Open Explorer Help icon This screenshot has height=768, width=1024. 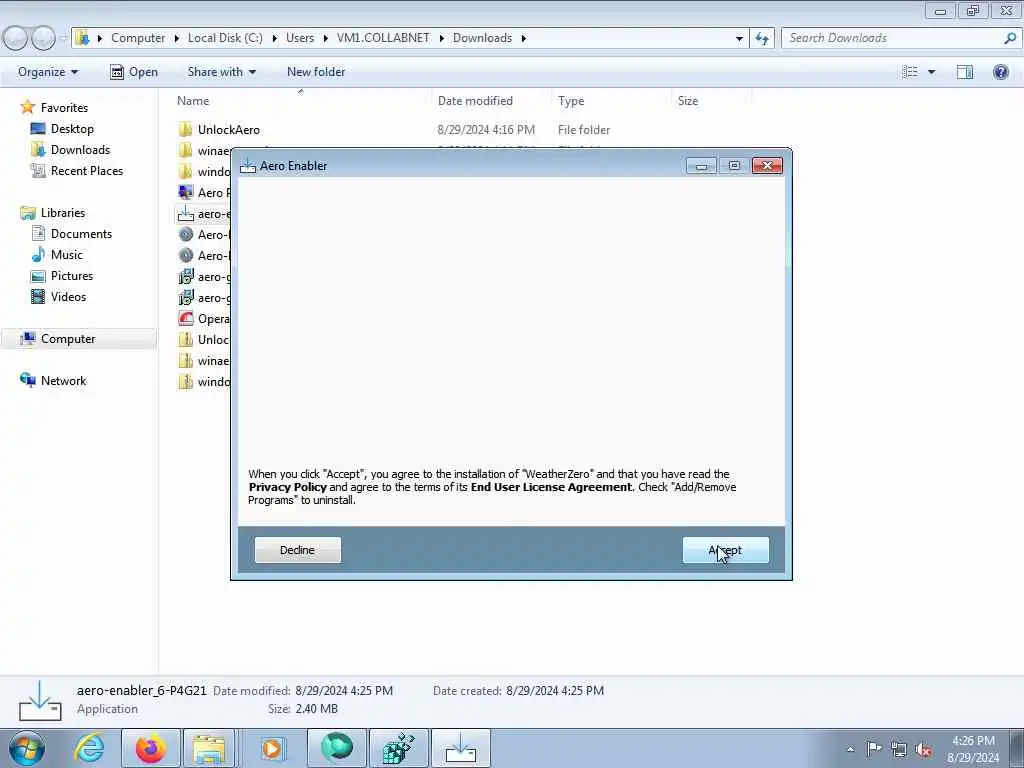1000,72
